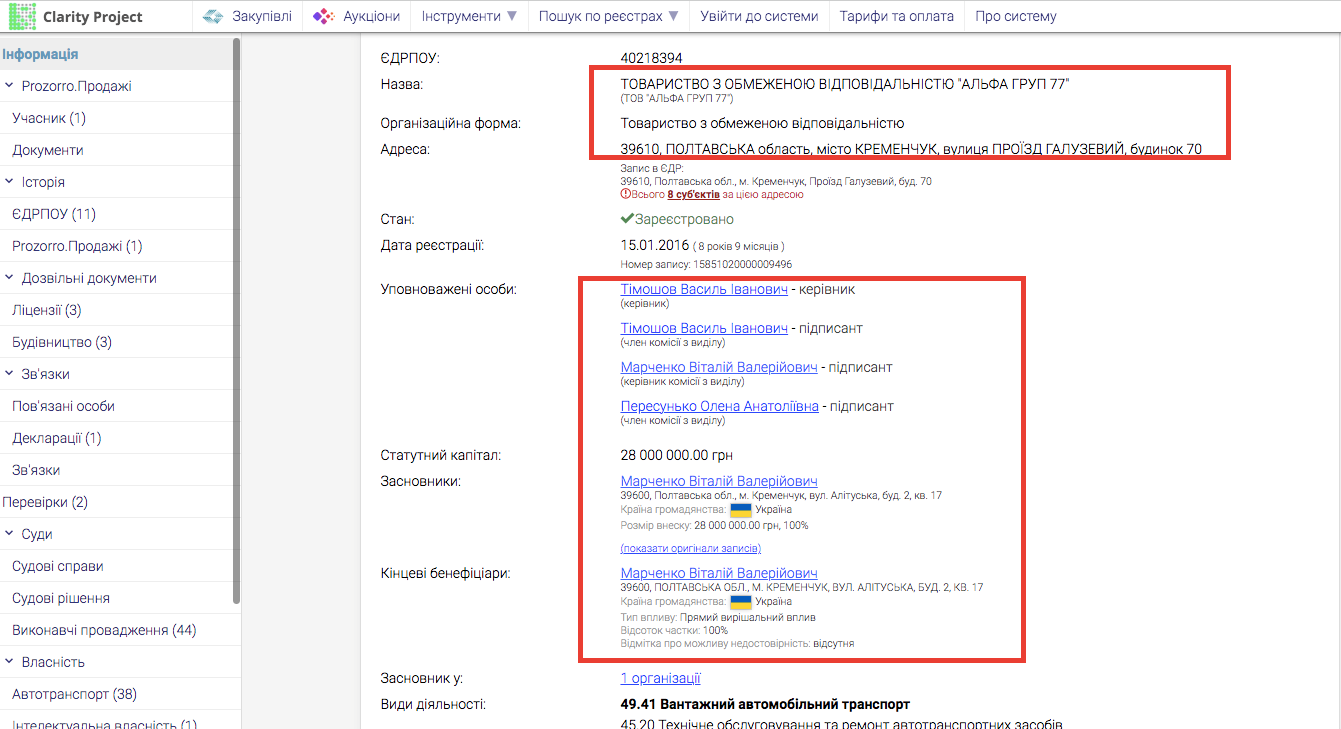This screenshot has width=1341, height=729.
Task: Open Закупівлі handshake icon
Action: tap(213, 16)
